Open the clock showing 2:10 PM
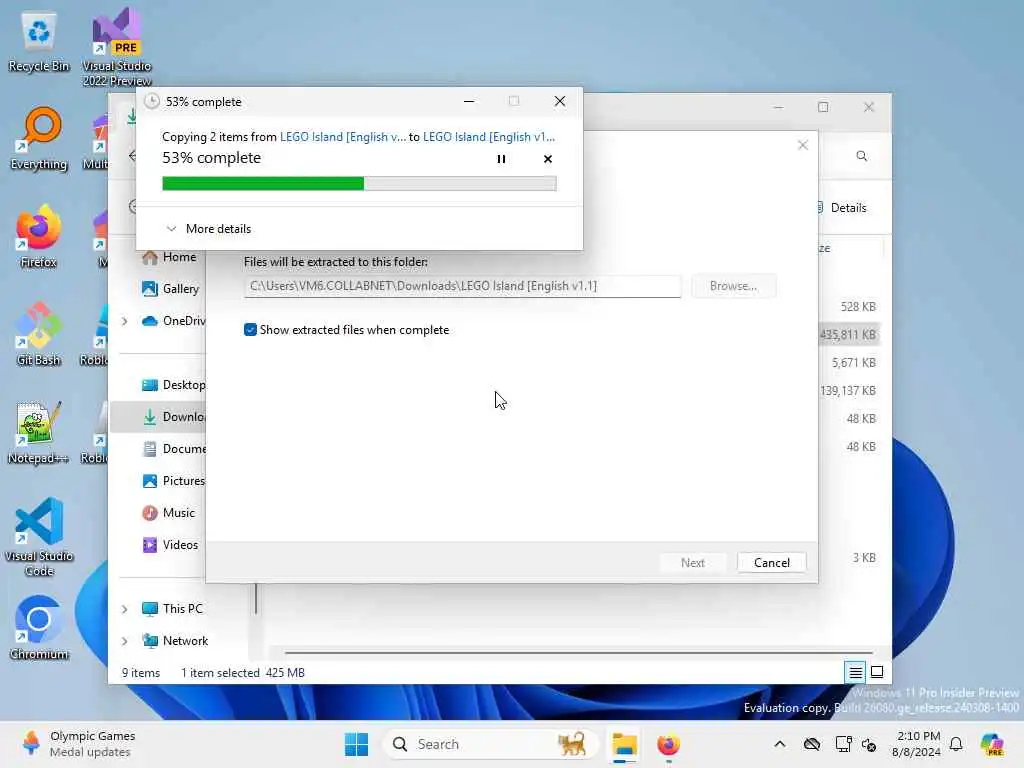 coord(916,744)
